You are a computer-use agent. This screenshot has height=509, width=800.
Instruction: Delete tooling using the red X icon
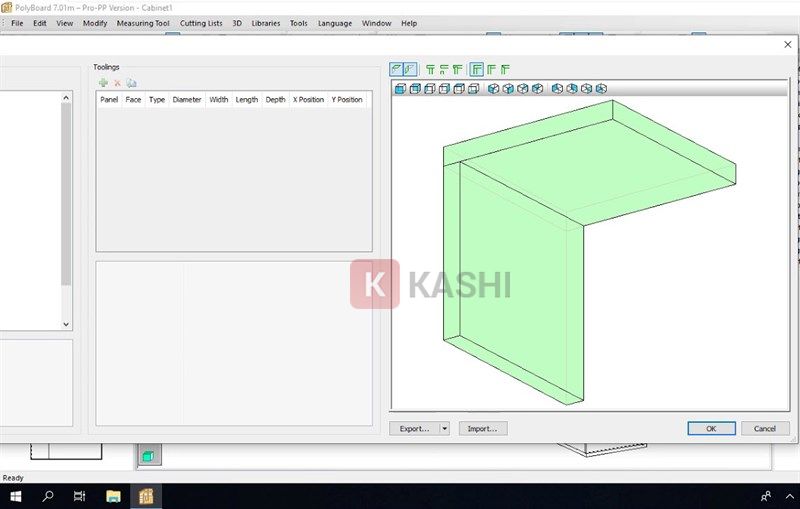tap(117, 83)
